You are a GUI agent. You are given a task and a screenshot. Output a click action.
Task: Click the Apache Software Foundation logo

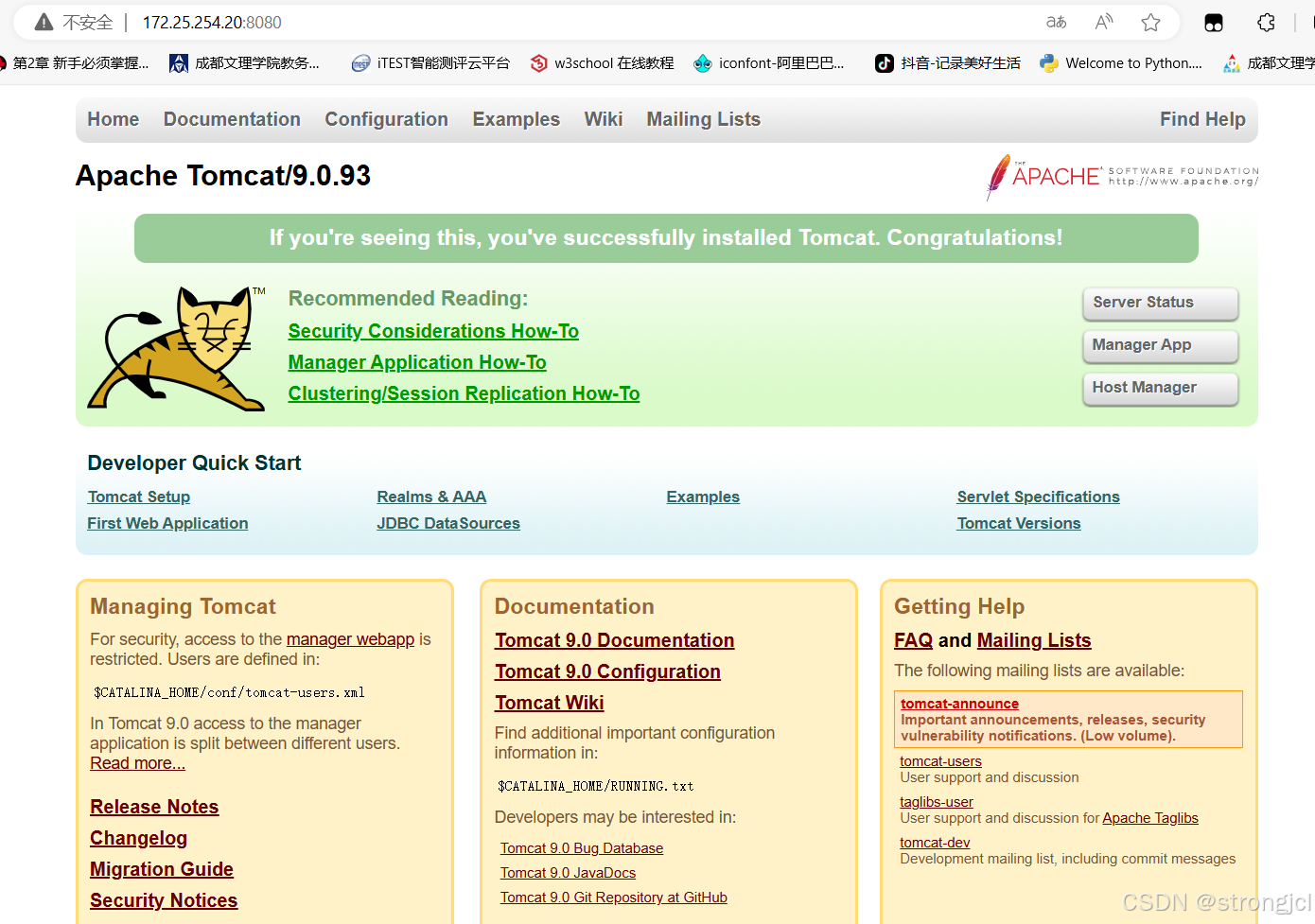point(1122,177)
